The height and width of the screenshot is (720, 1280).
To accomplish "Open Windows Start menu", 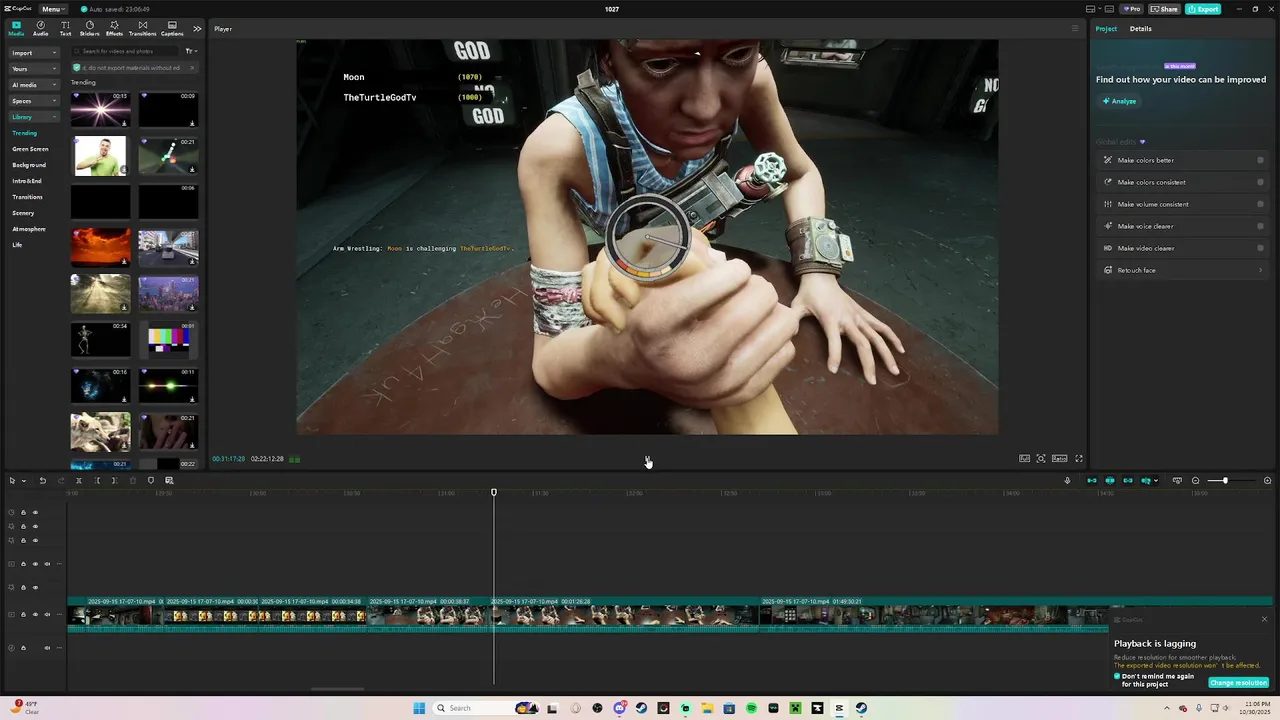I will pyautogui.click(x=419, y=708).
